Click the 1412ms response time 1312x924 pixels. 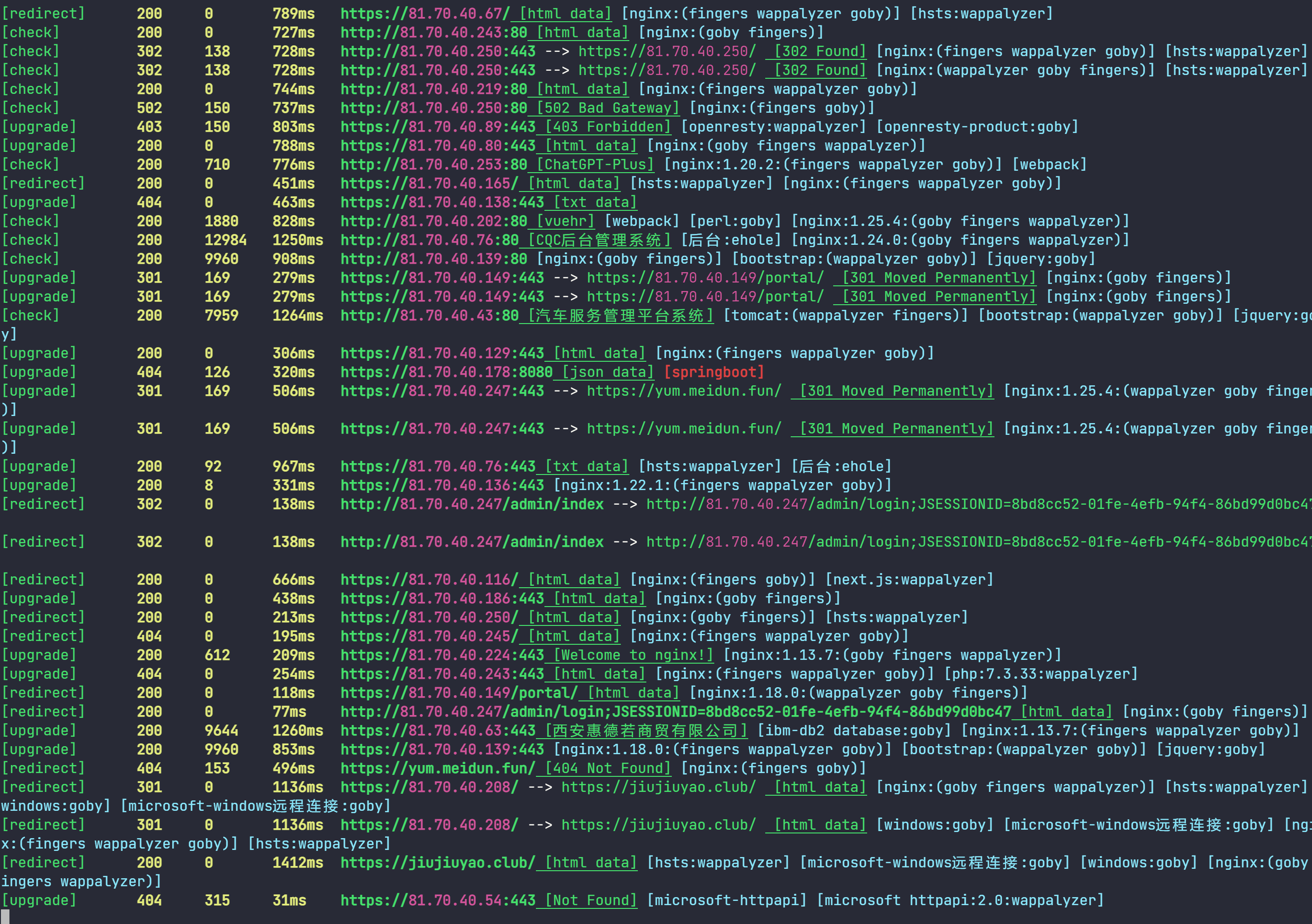pos(298,862)
